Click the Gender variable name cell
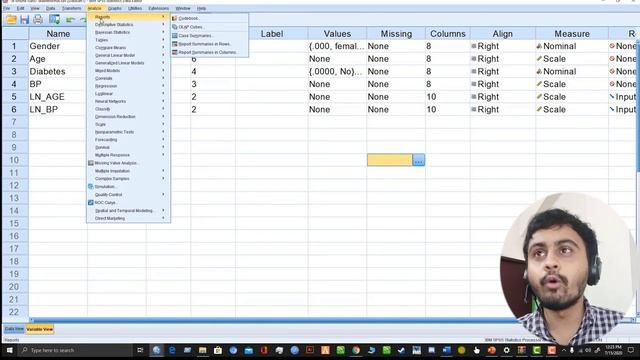Screen dimensions: 640x360 tap(58, 46)
